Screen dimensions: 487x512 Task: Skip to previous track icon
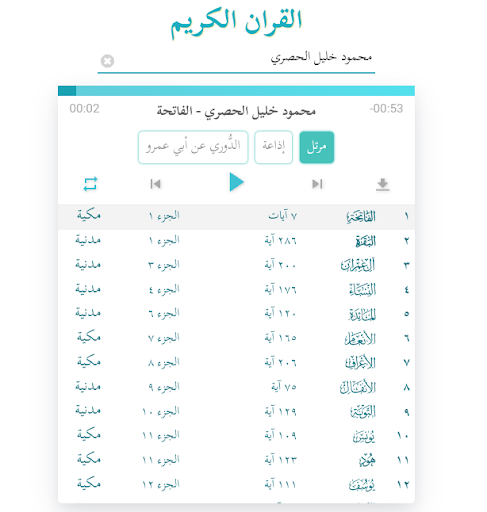(156, 184)
